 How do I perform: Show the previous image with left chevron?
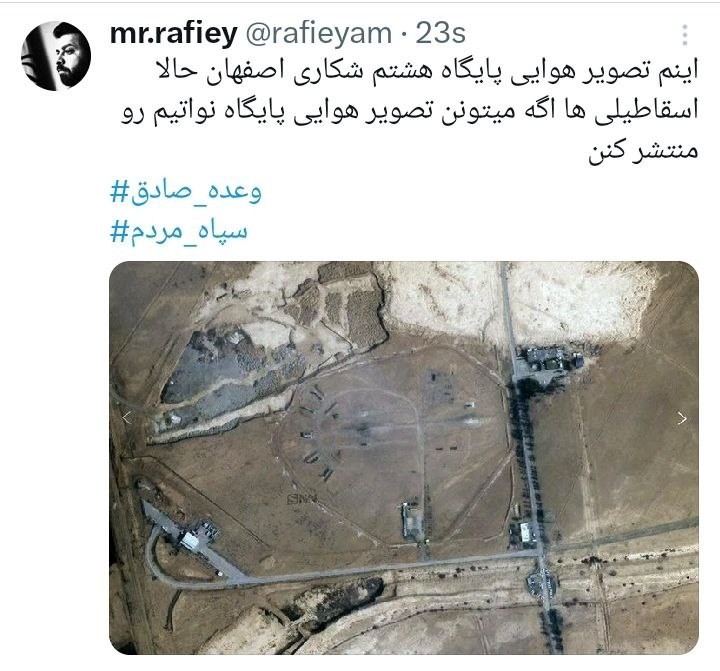127,417
